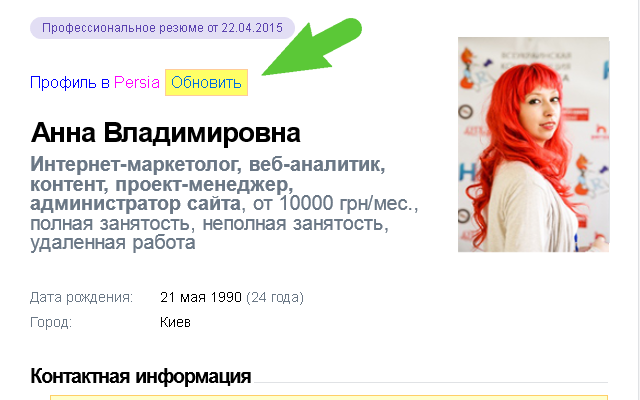Click the Киев city value
The height and width of the screenshot is (400, 640).
(x=175, y=322)
